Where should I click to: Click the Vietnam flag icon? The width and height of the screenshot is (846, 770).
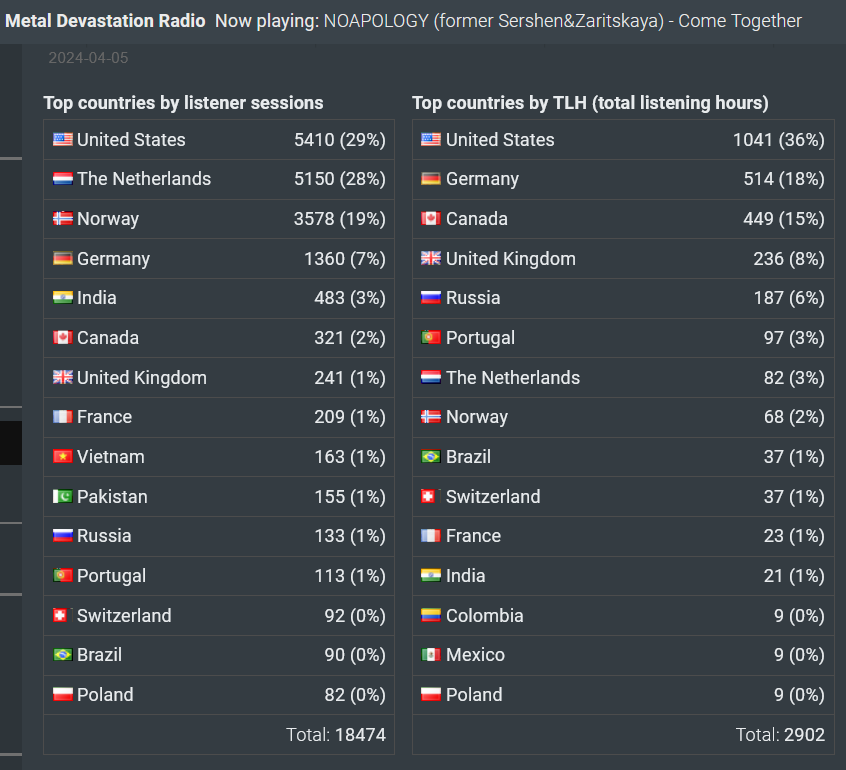tap(63, 456)
